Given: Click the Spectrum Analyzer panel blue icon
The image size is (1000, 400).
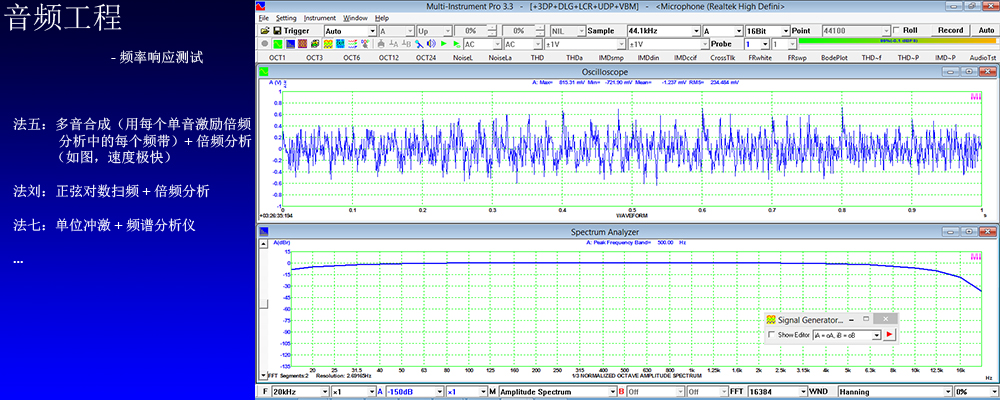Looking at the screenshot, I should [x=261, y=232].
